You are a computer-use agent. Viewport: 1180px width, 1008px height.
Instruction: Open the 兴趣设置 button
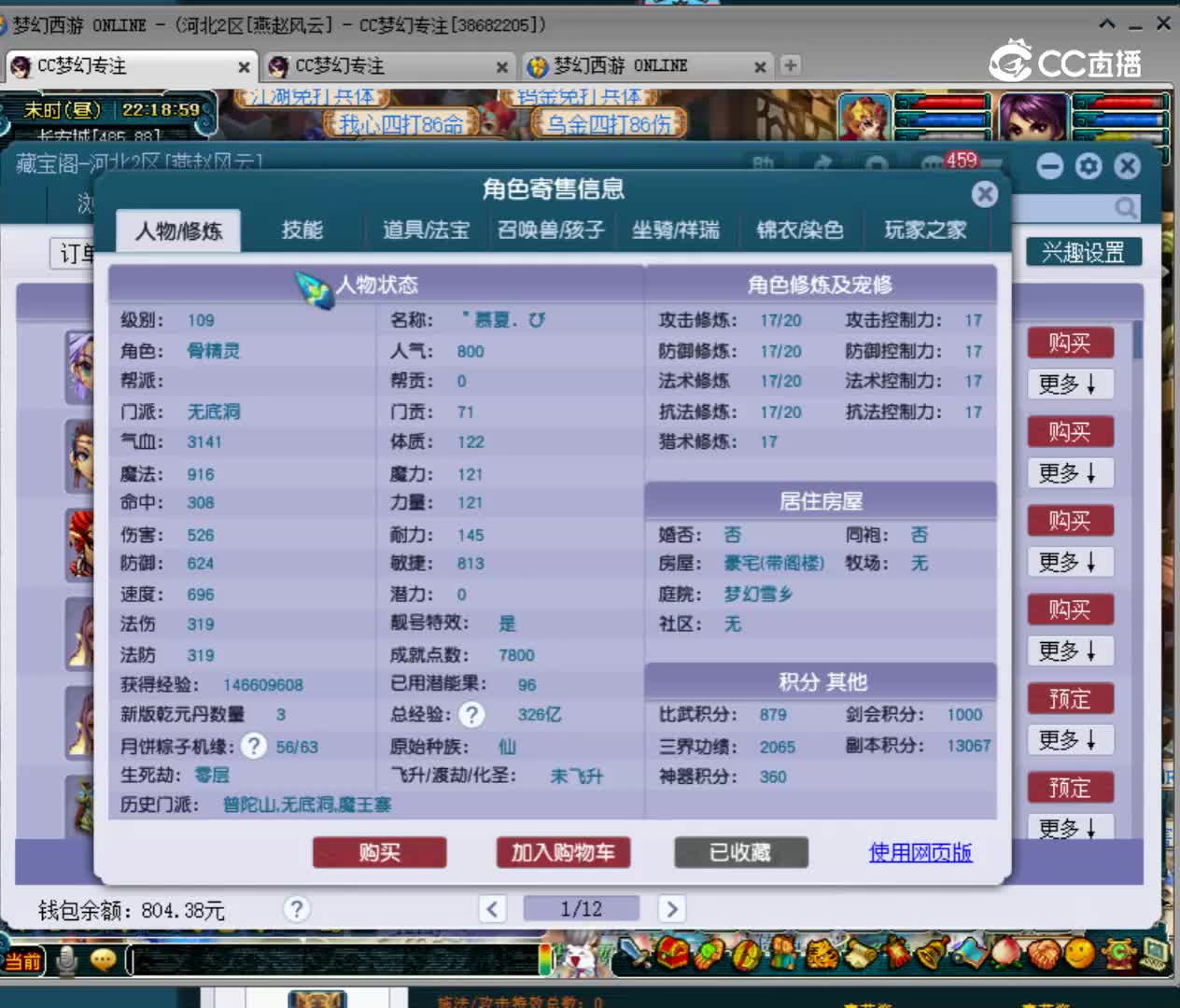[1084, 252]
